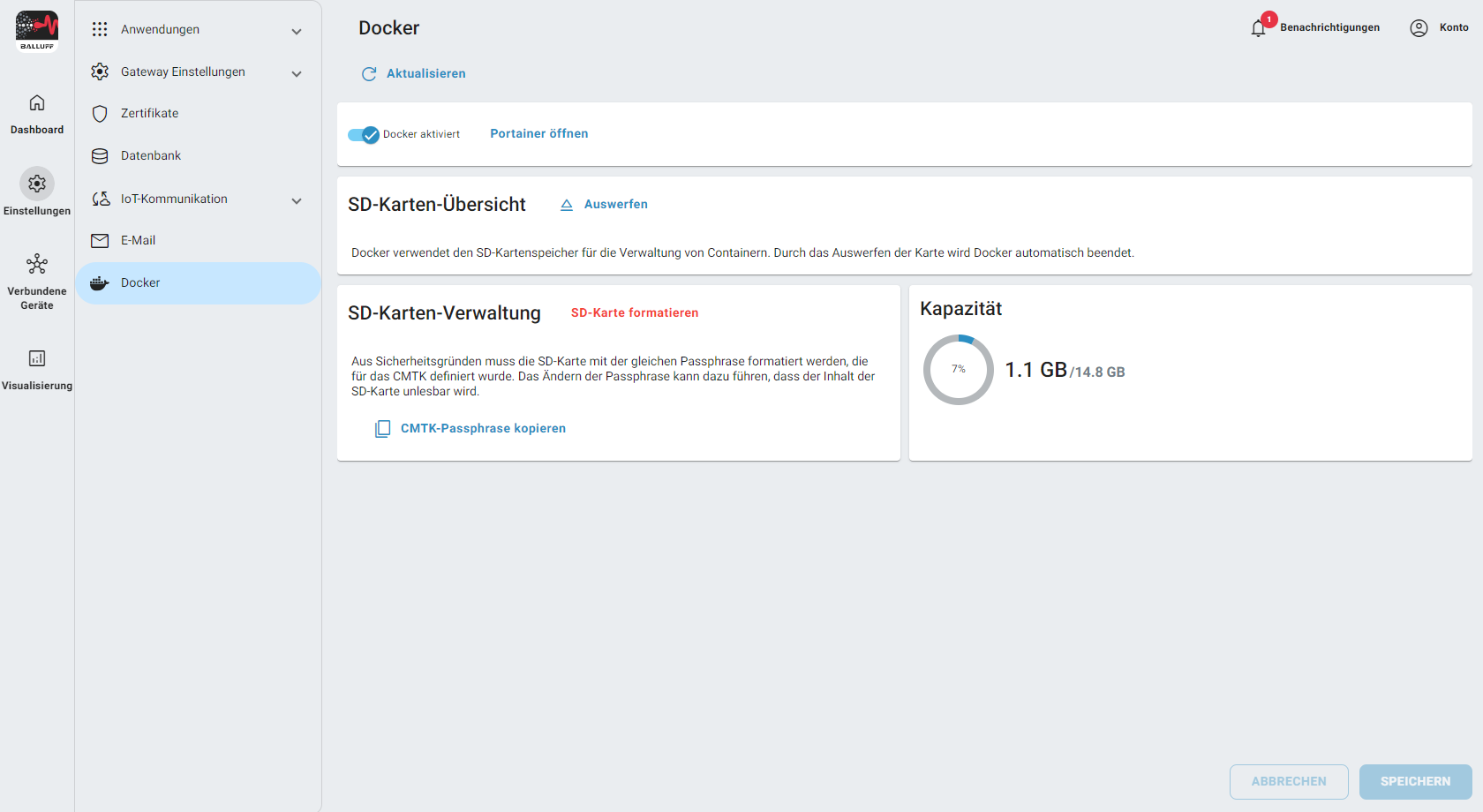Select the Einstellungen gear icon
This screenshot has width=1483, height=812.
pyautogui.click(x=37, y=184)
